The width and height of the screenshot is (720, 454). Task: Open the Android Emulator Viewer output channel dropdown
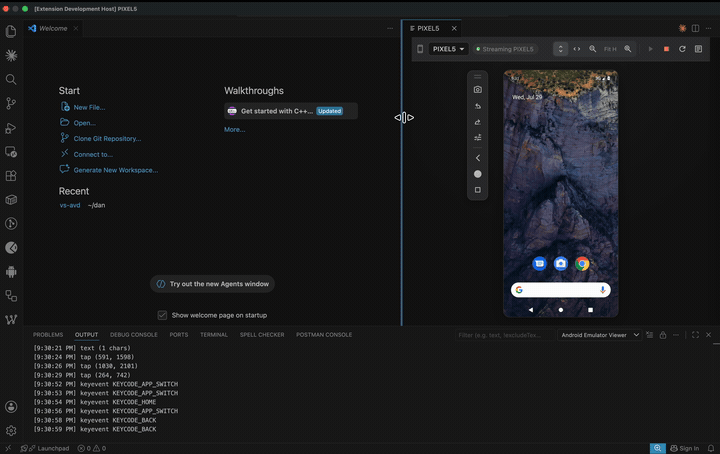click(x=600, y=335)
